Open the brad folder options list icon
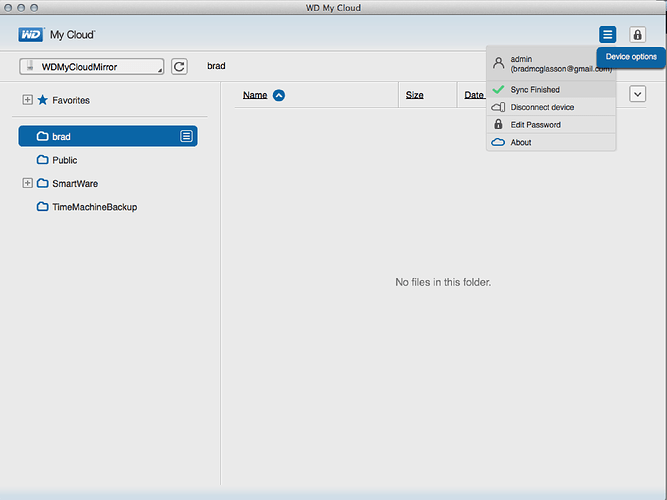The width and height of the screenshot is (667, 500). (186, 136)
